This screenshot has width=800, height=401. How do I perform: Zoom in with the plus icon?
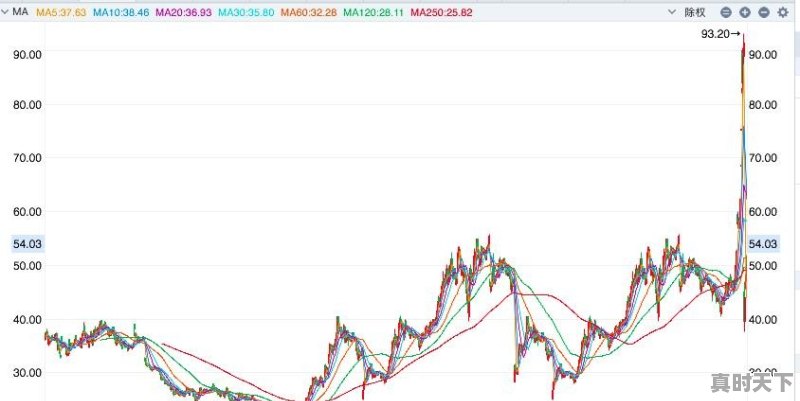pos(745,12)
